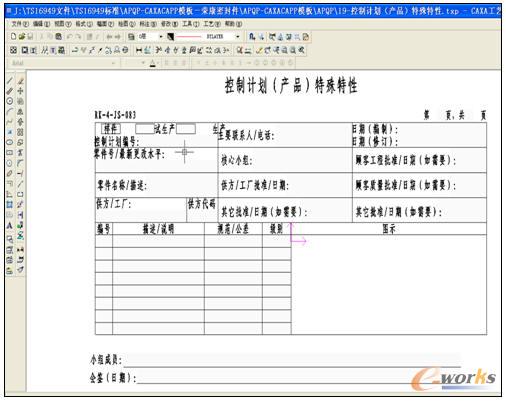Screen dimensions: 506x401
Task: Check the 样件 box in the form
Action: point(111,128)
